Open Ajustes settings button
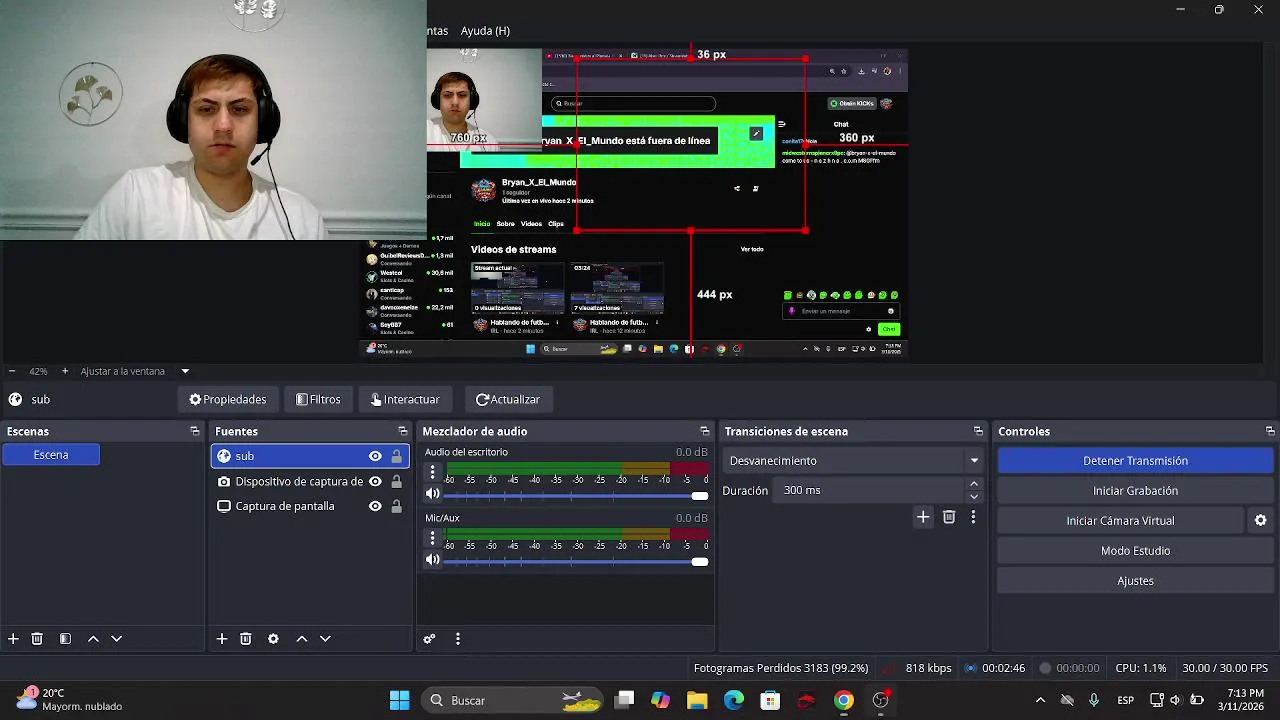 1135,581
